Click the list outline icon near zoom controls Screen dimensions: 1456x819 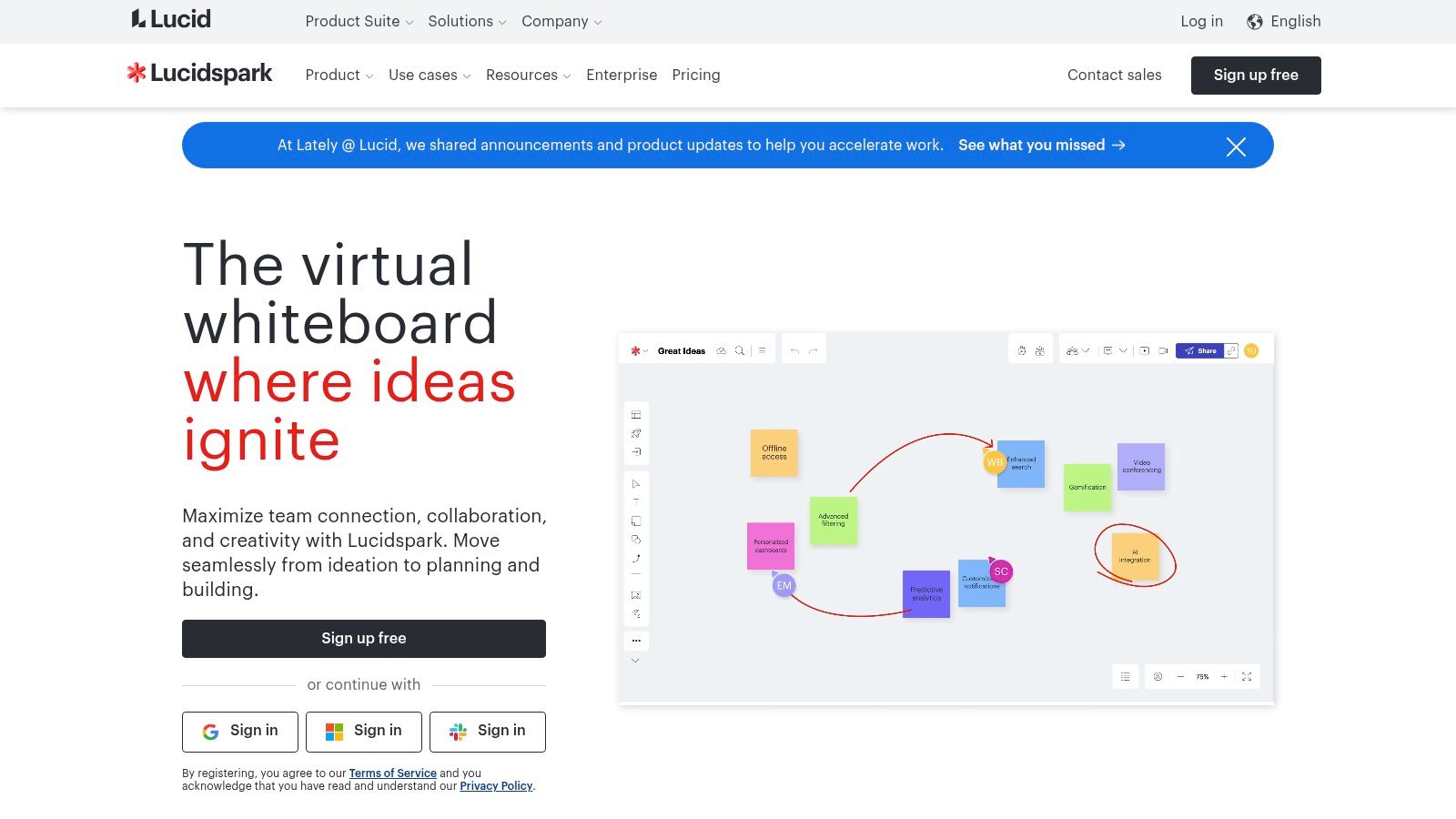(x=1126, y=677)
